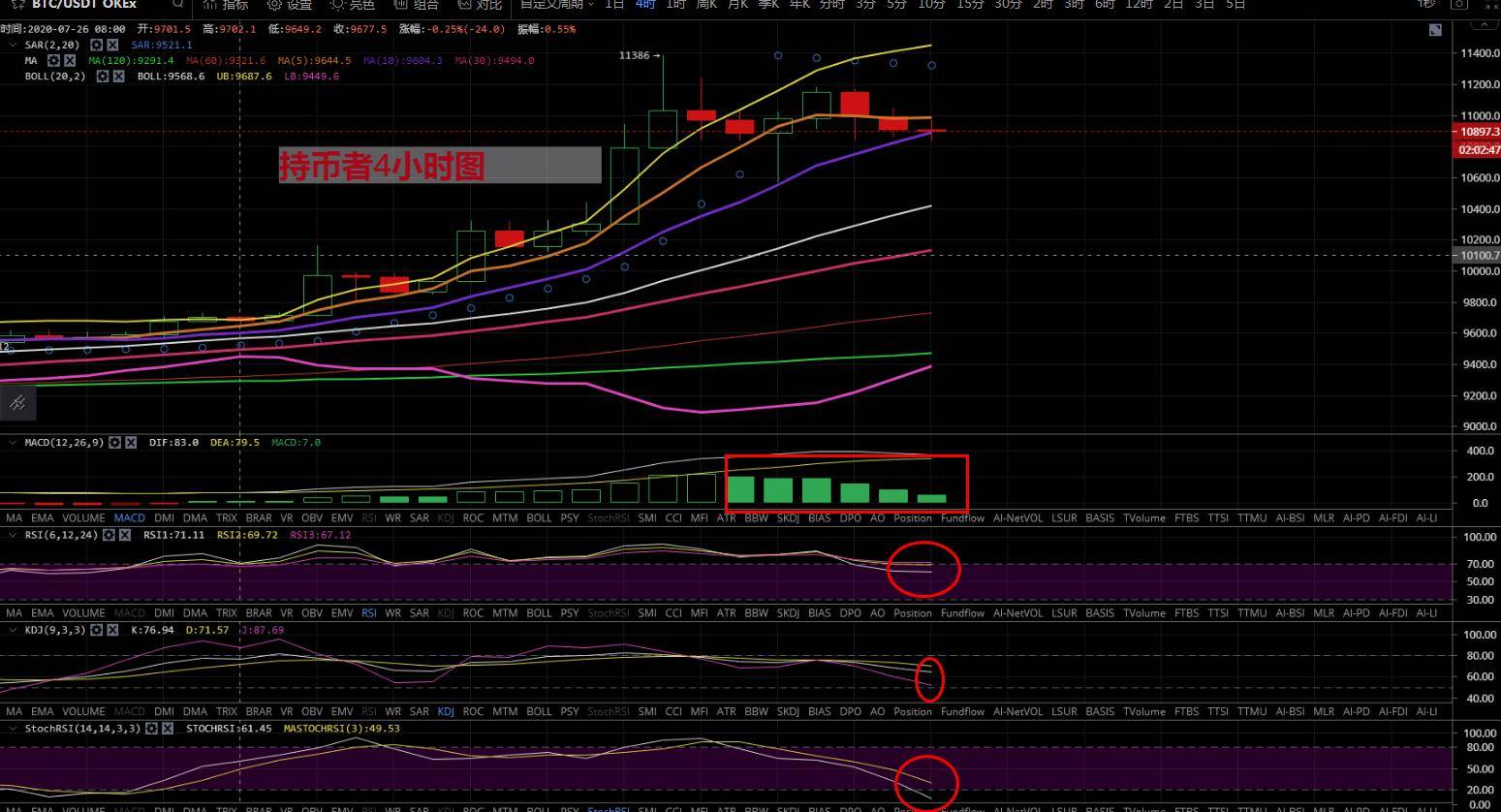Select the 周K period tab
Image resolution: width=1501 pixels, height=812 pixels.
(x=706, y=4)
